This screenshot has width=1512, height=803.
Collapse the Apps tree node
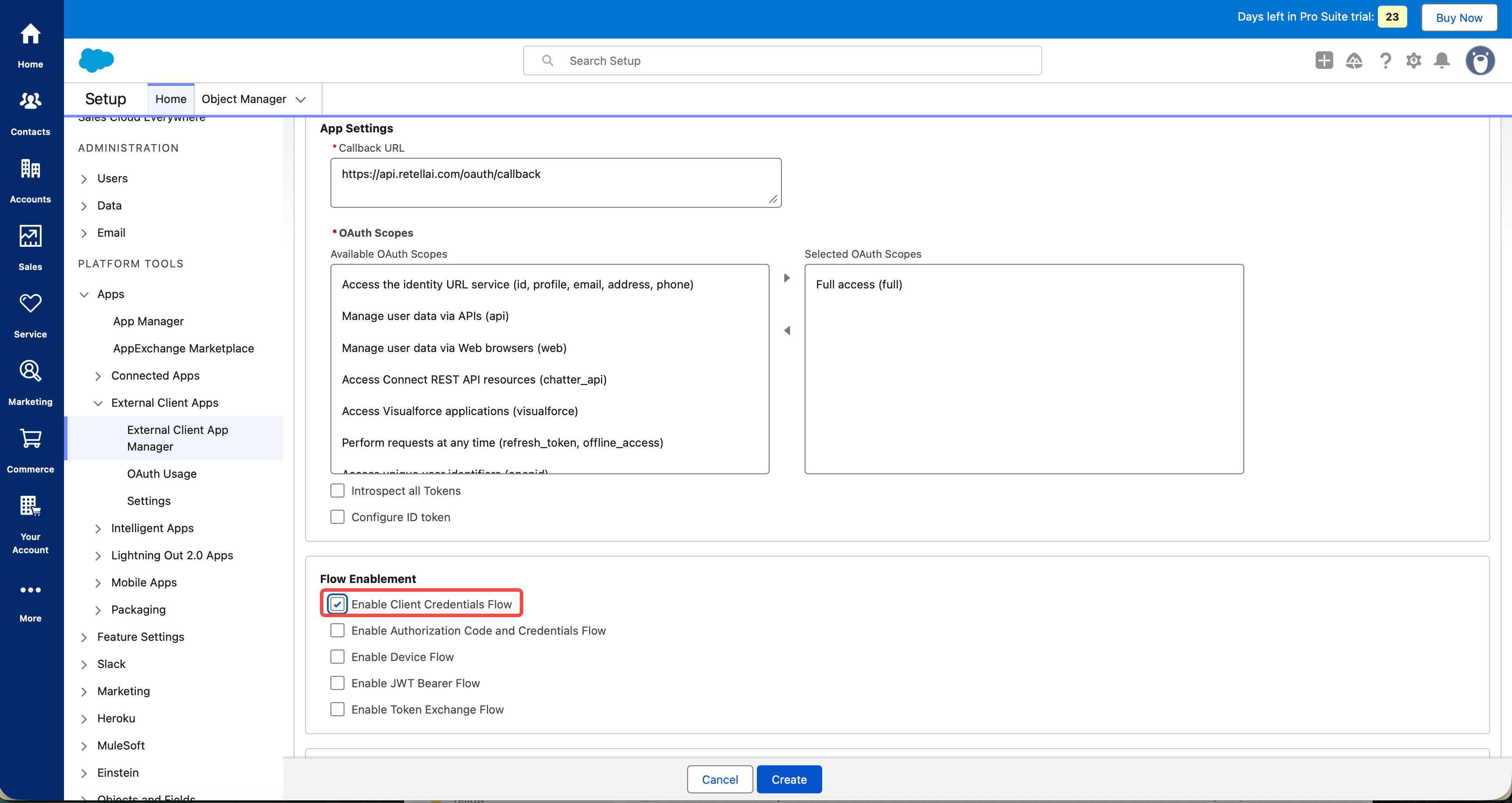[x=84, y=295]
